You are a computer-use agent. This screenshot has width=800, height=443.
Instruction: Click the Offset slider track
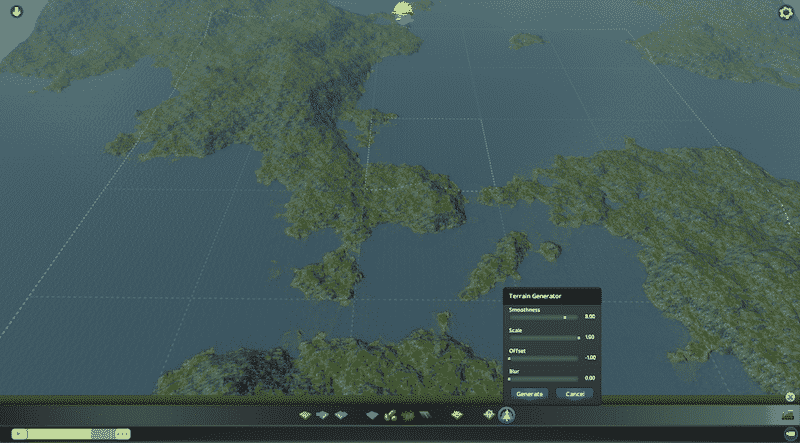543,358
